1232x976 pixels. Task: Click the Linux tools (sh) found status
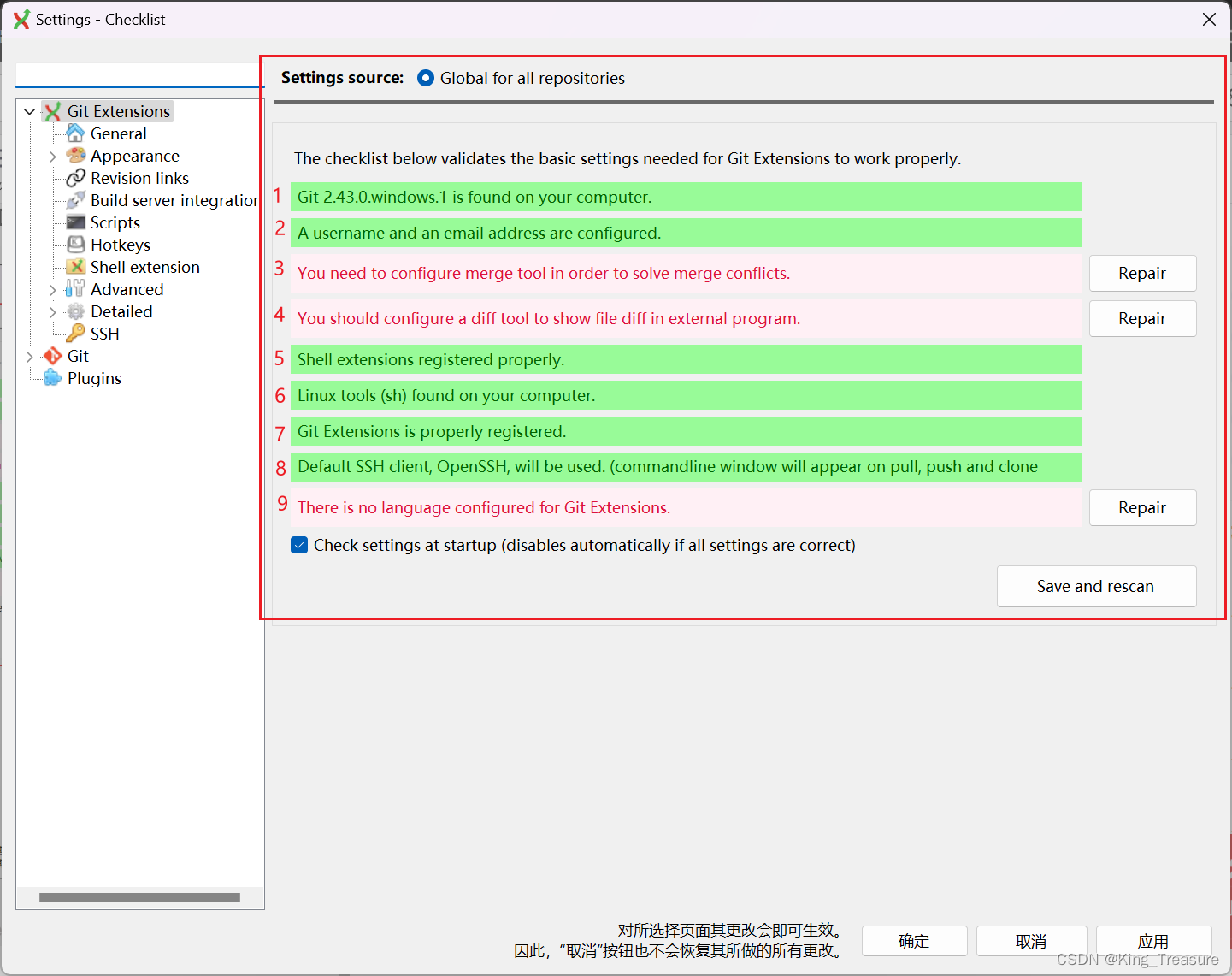click(x=686, y=395)
